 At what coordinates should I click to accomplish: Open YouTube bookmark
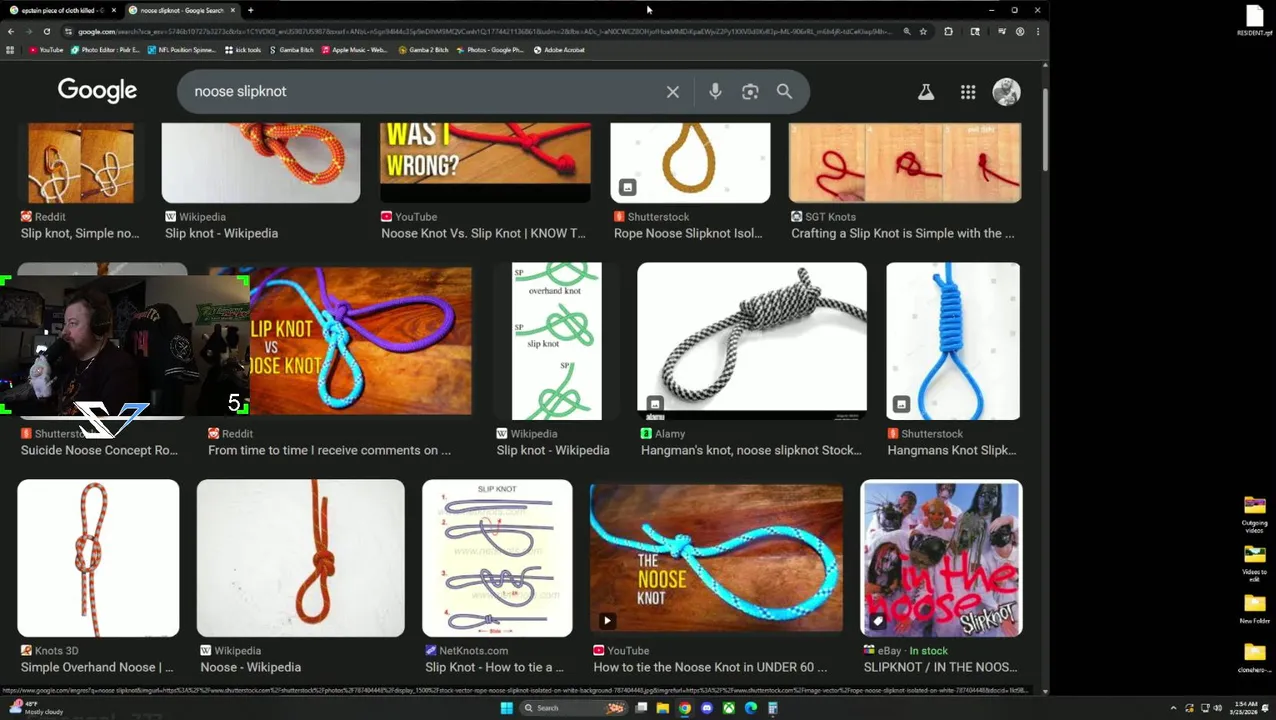pyautogui.click(x=45, y=50)
